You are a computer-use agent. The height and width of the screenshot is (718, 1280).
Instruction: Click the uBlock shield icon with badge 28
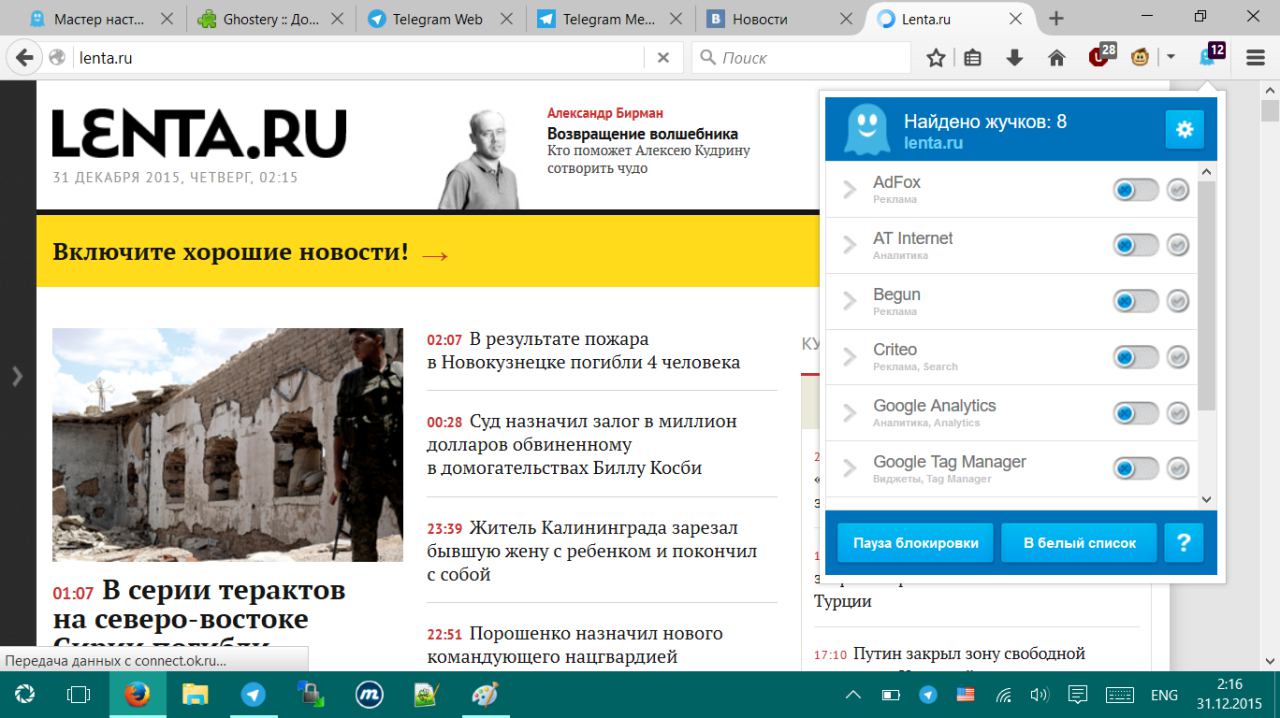(1101, 56)
